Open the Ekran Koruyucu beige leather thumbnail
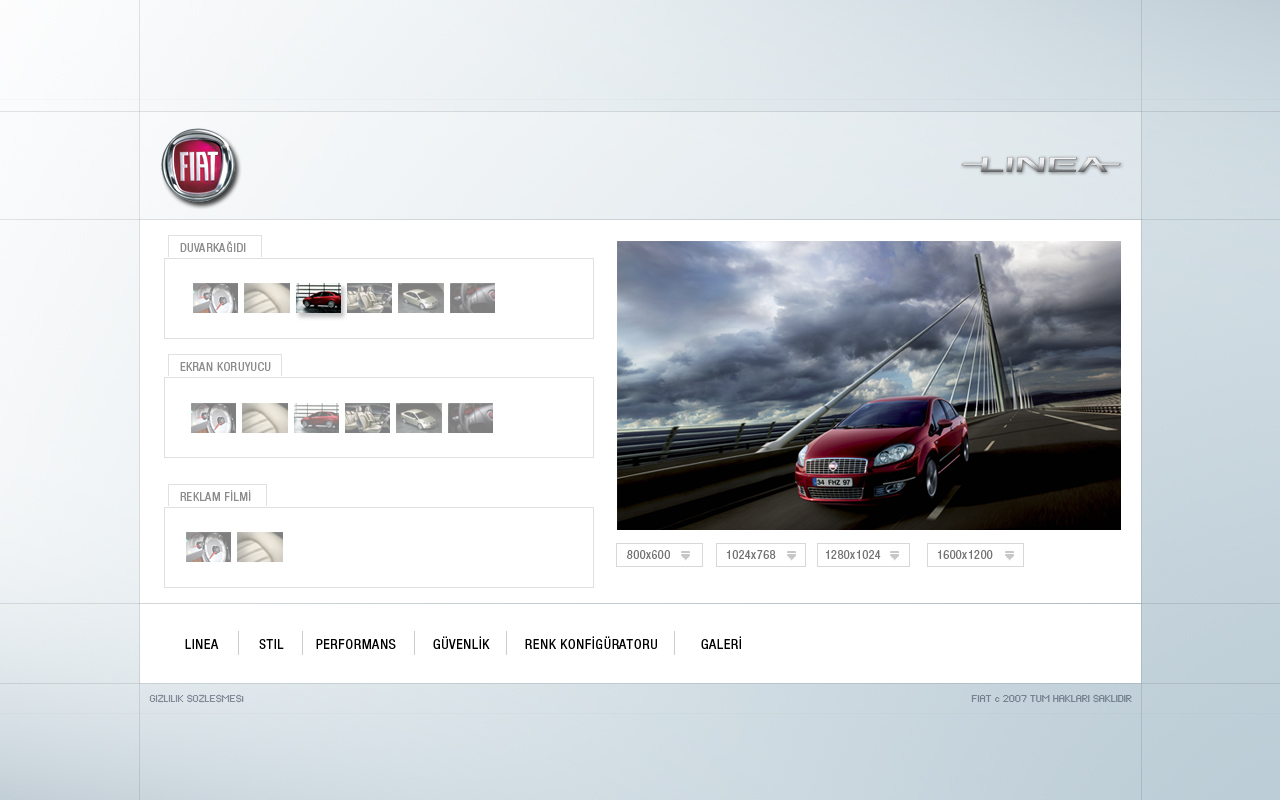The height and width of the screenshot is (800, 1280). coord(265,418)
